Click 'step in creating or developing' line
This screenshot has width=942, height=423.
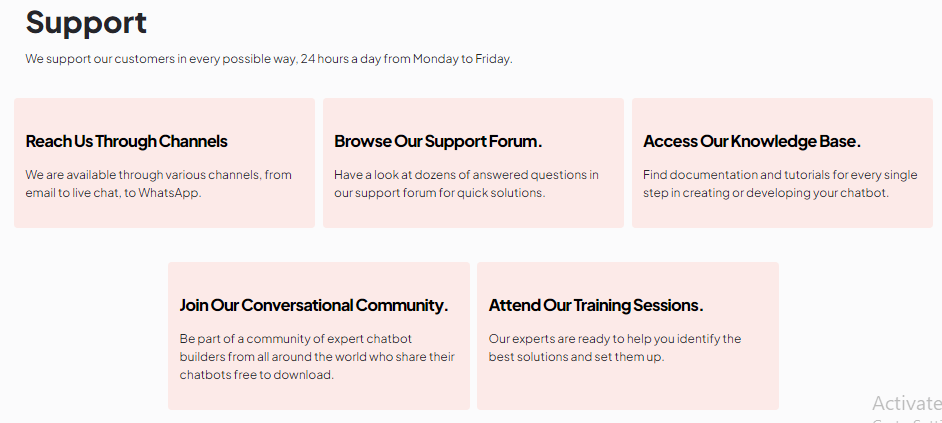pos(765,193)
